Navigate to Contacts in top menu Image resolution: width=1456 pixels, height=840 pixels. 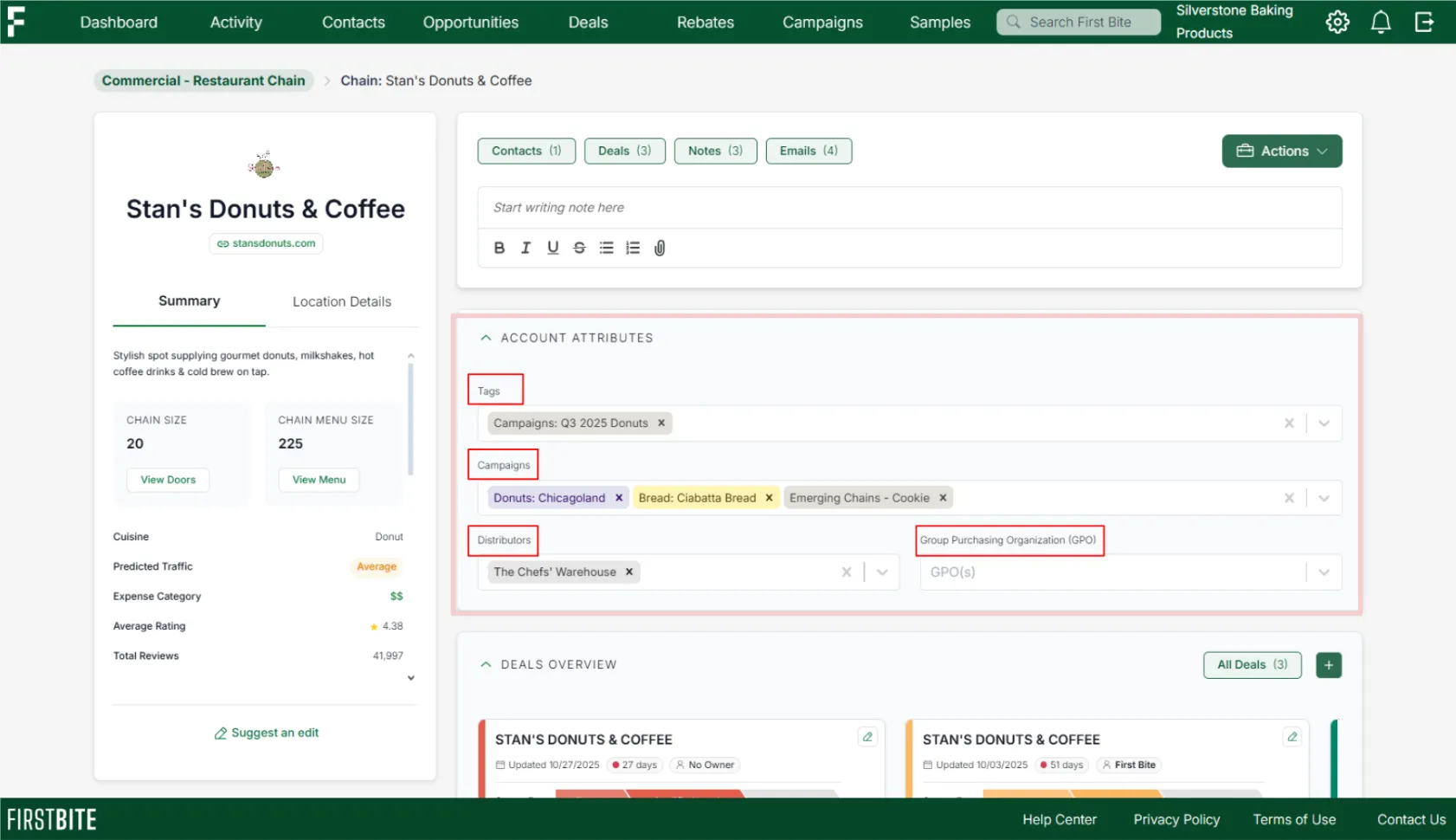pyautogui.click(x=353, y=23)
